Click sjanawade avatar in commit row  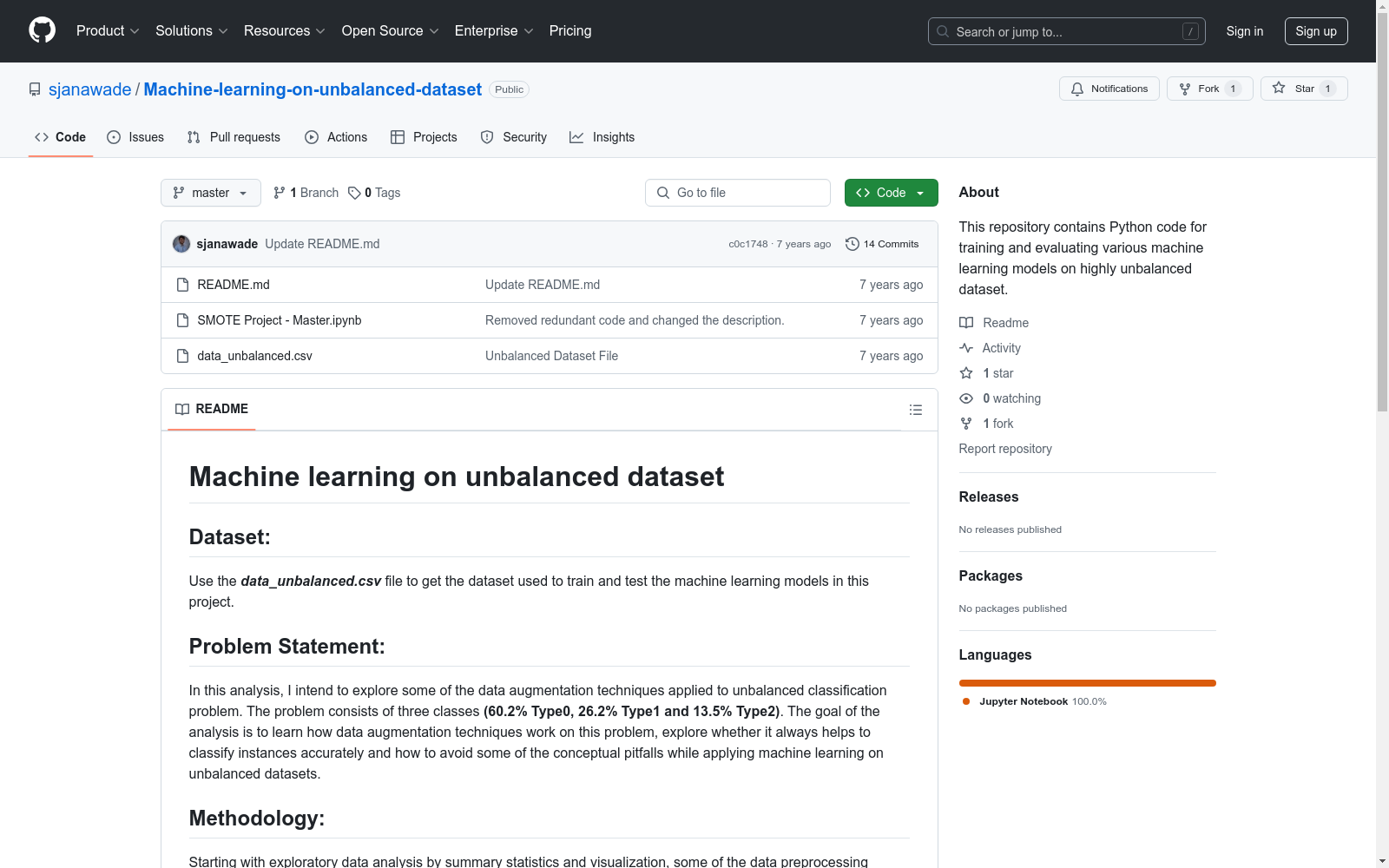(x=181, y=244)
